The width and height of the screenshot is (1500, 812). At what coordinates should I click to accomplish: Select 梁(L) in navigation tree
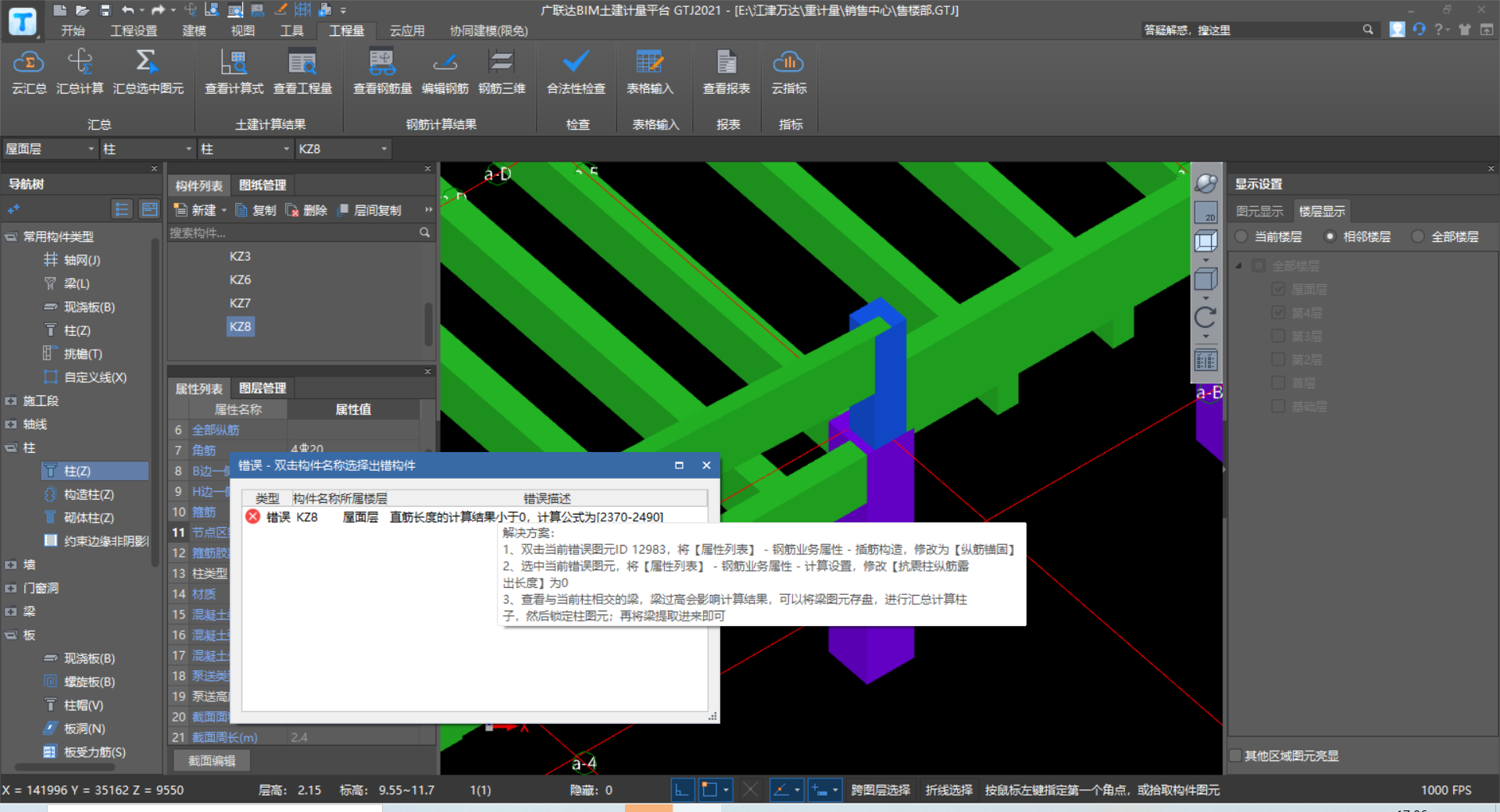click(x=77, y=283)
